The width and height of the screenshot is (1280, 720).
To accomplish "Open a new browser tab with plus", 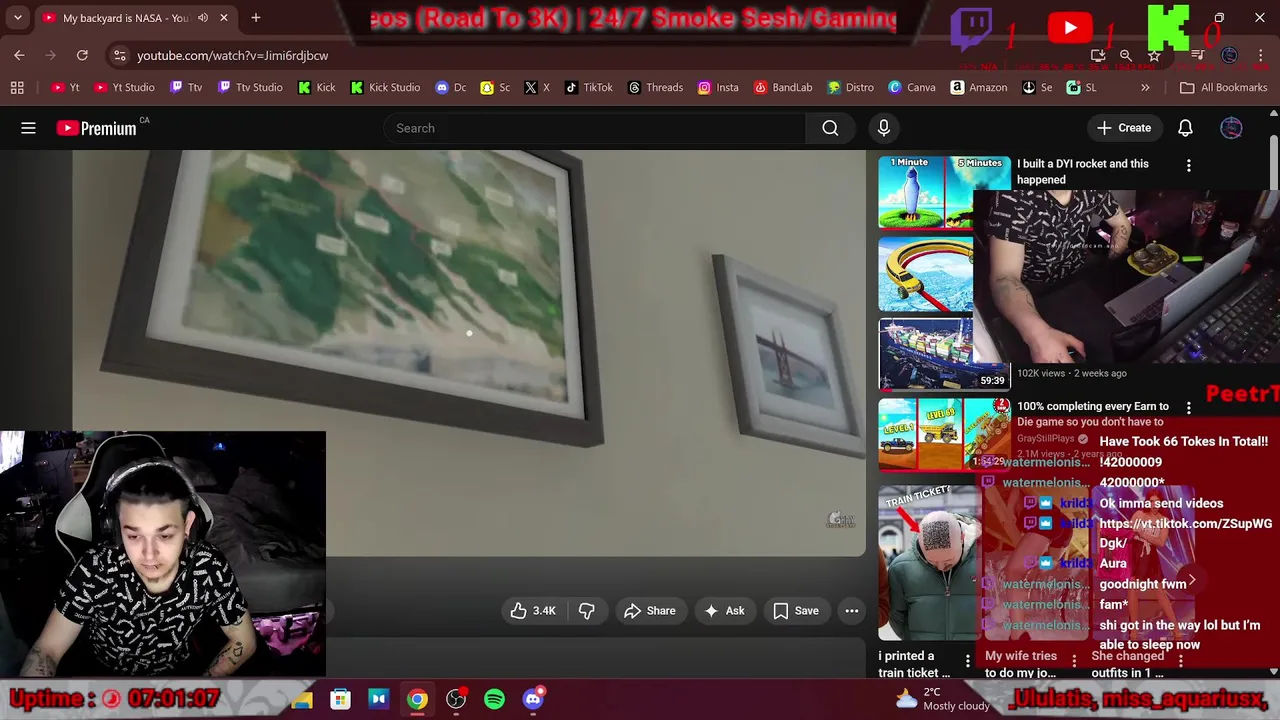I will [x=256, y=18].
